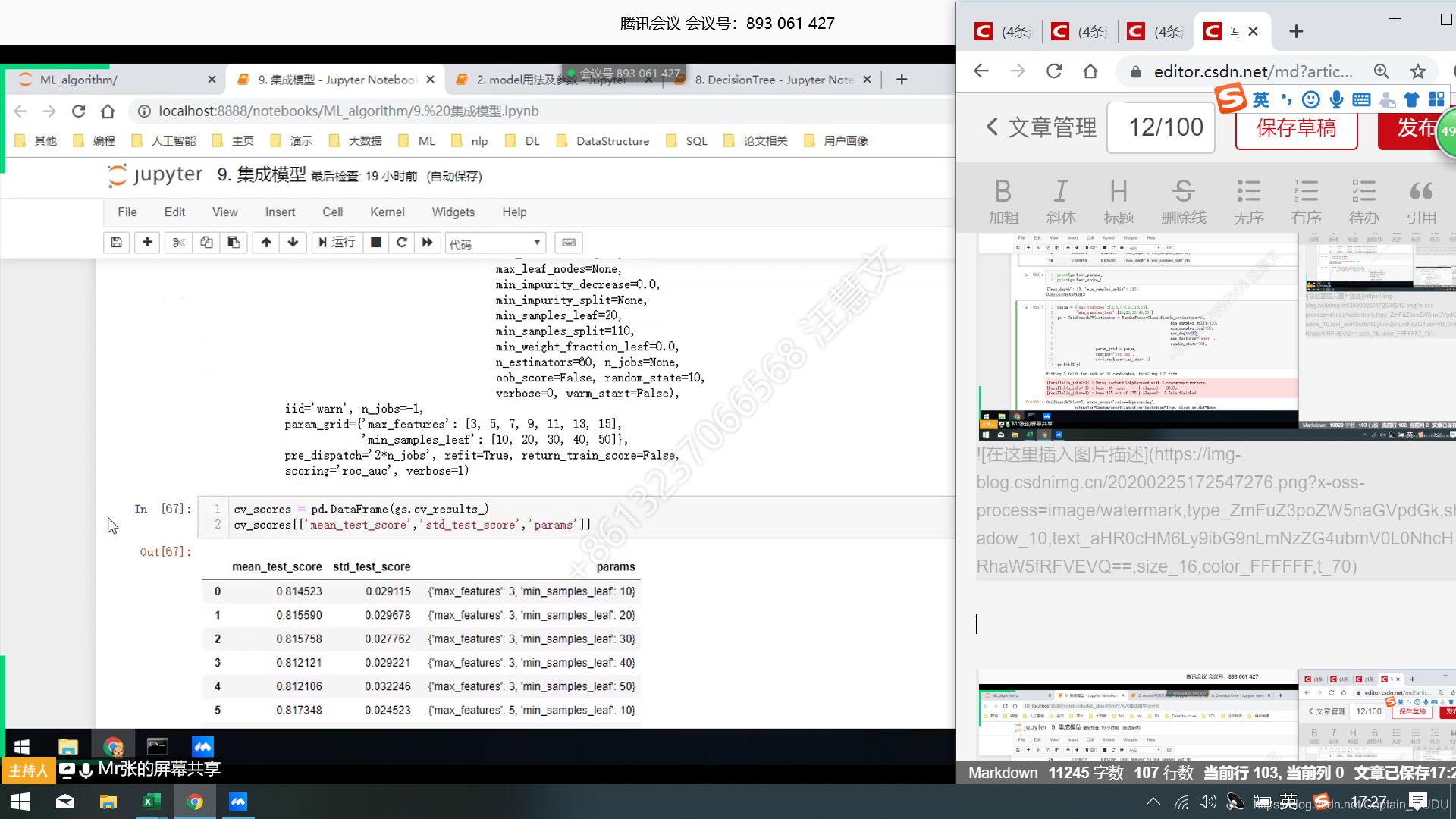The image size is (1456, 819).
Task: Open the Mail app from the taskbar
Action: (x=65, y=802)
